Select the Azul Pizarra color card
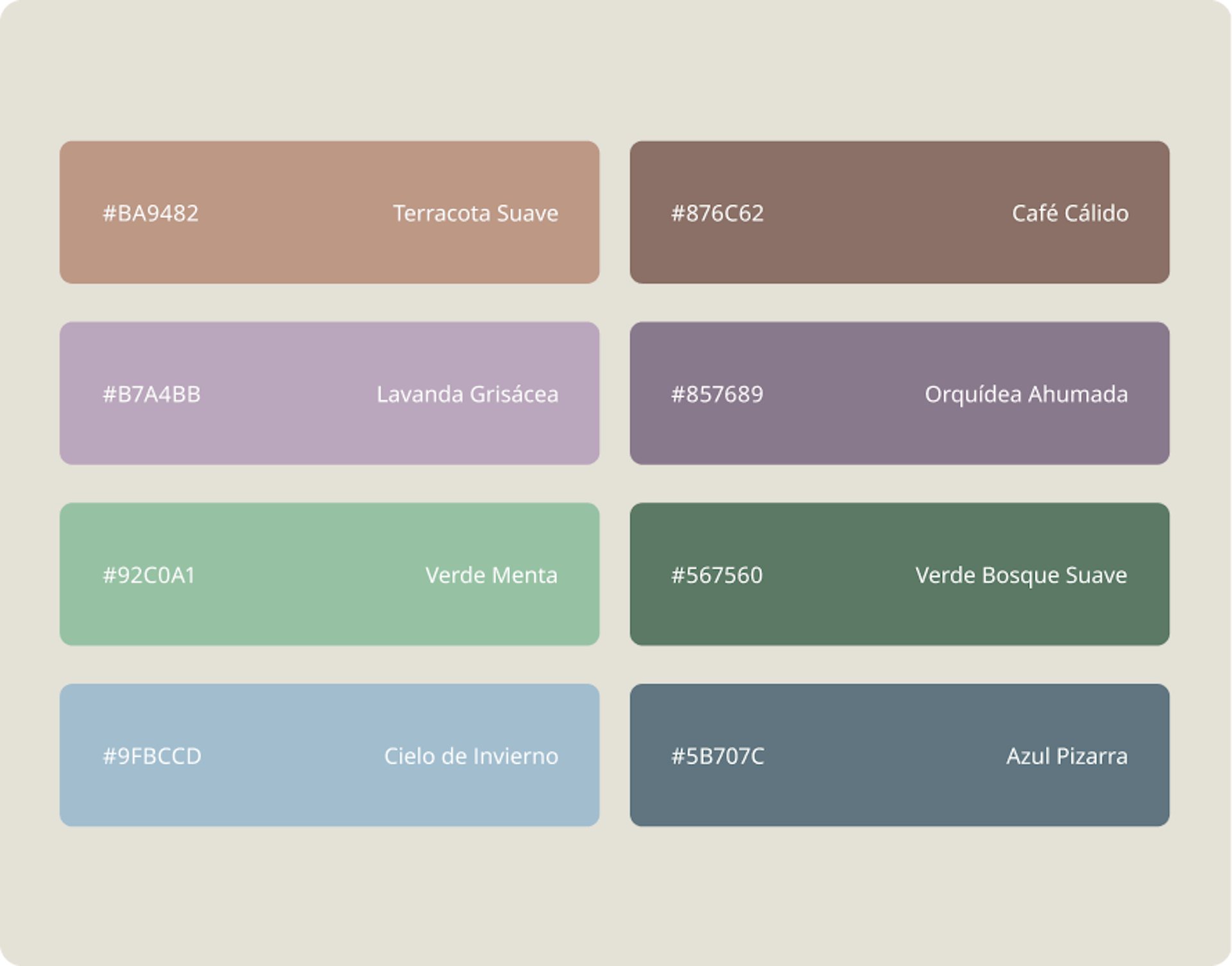The width and height of the screenshot is (1232, 966). [x=899, y=755]
